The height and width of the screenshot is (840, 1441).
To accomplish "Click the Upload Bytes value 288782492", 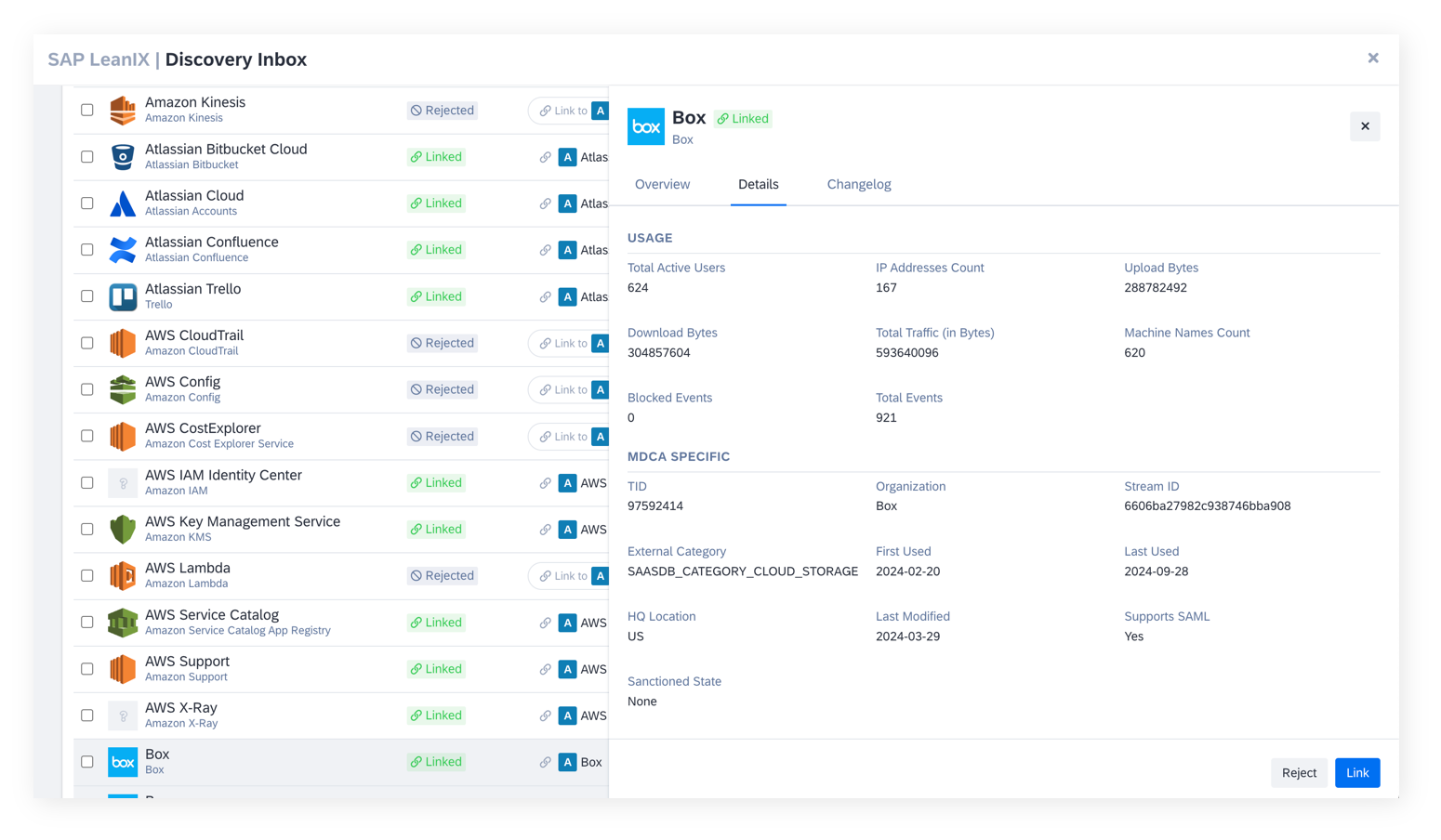I will coord(1156,288).
